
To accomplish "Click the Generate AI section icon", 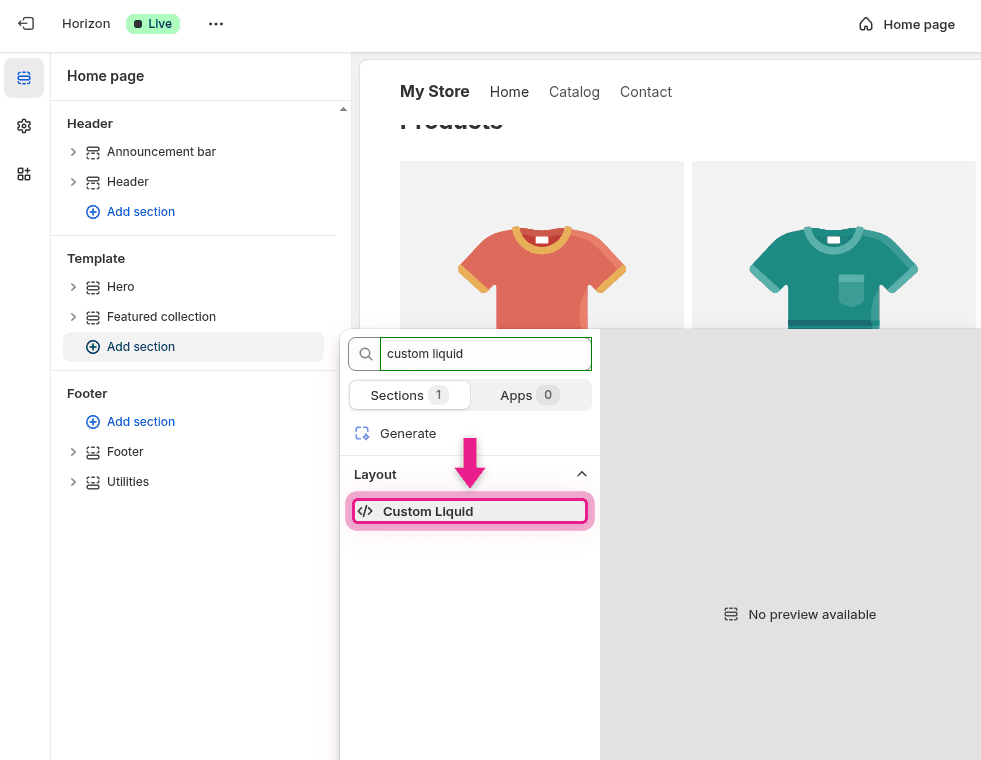I will [x=362, y=433].
